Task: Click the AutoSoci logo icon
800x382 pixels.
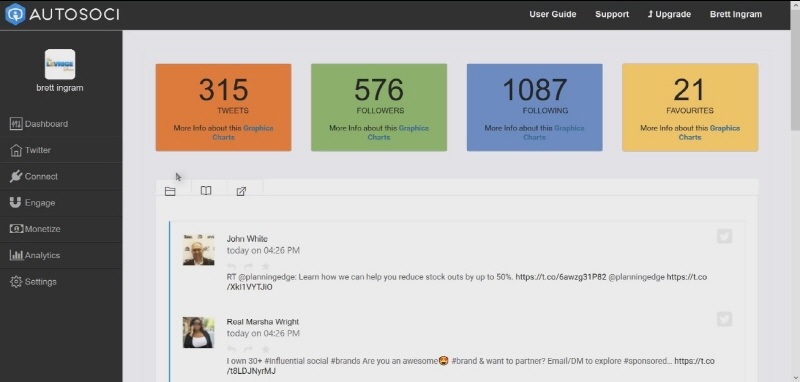Action: (15, 14)
